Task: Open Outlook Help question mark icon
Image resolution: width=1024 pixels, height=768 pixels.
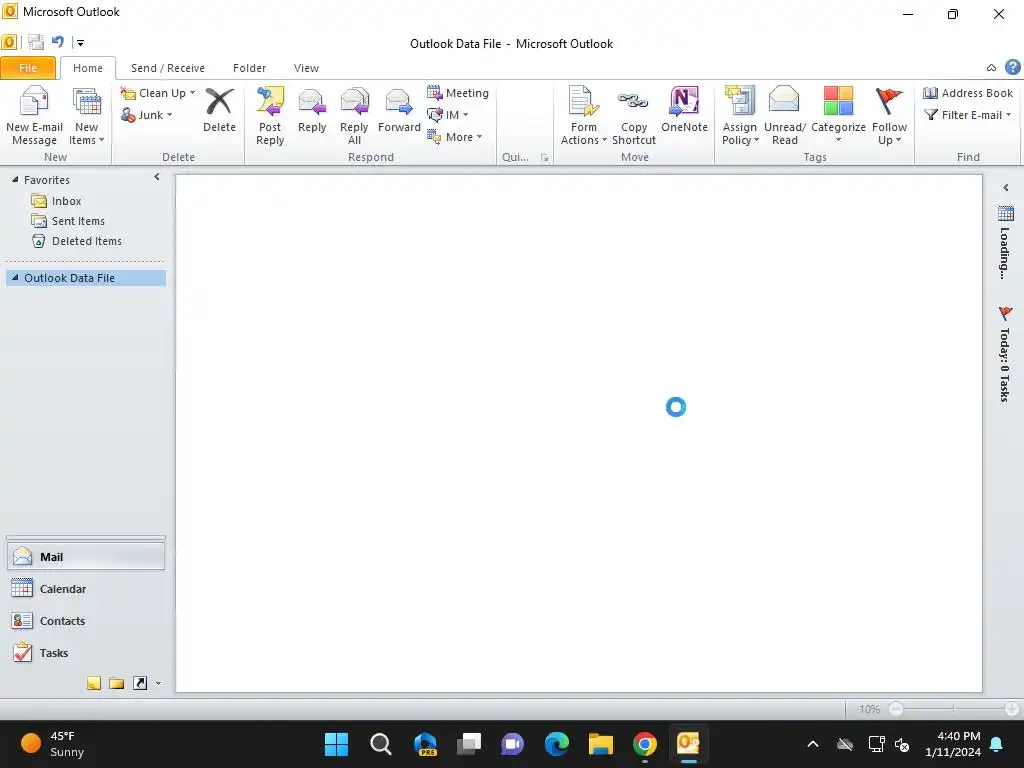Action: pyautogui.click(x=1013, y=67)
